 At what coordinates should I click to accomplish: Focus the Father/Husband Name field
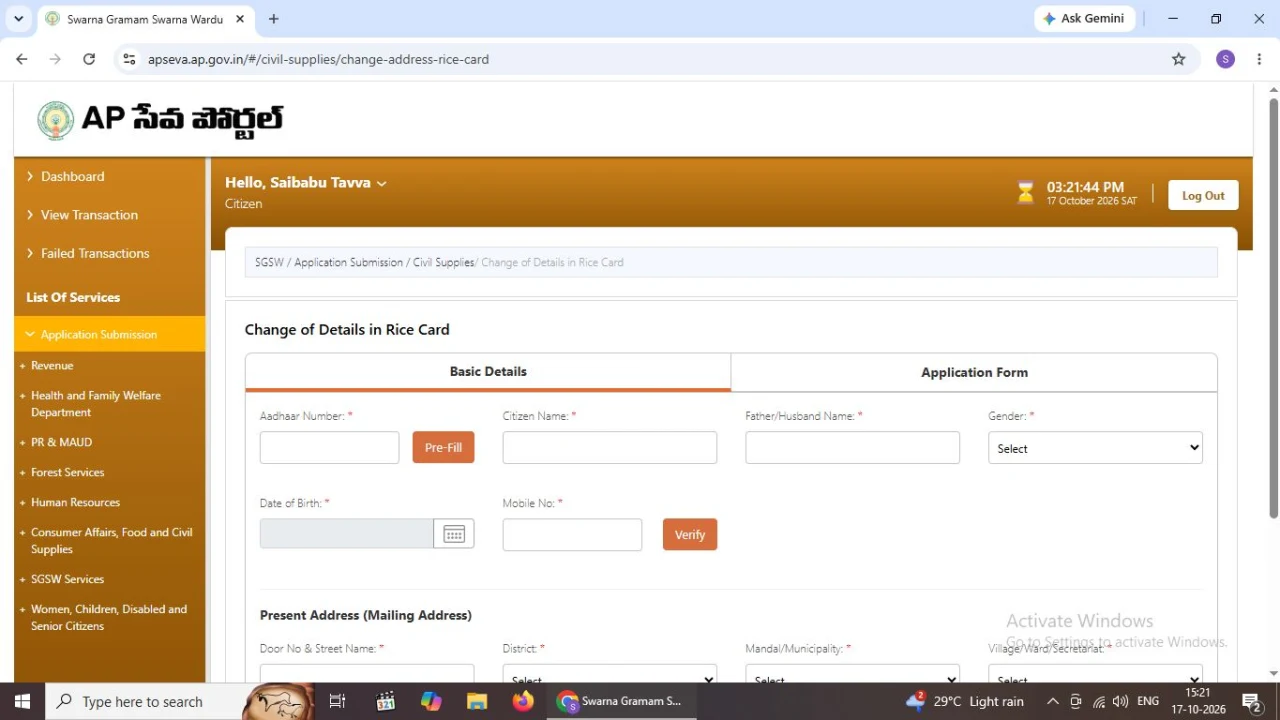(852, 447)
